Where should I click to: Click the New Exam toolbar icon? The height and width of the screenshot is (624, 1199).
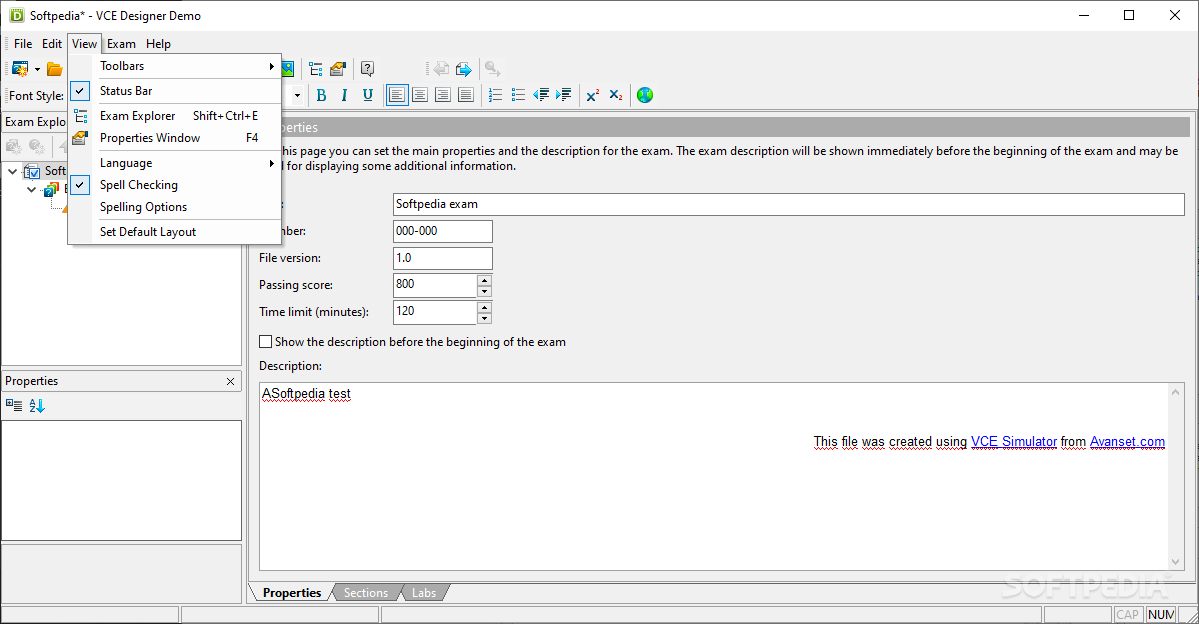coord(20,69)
